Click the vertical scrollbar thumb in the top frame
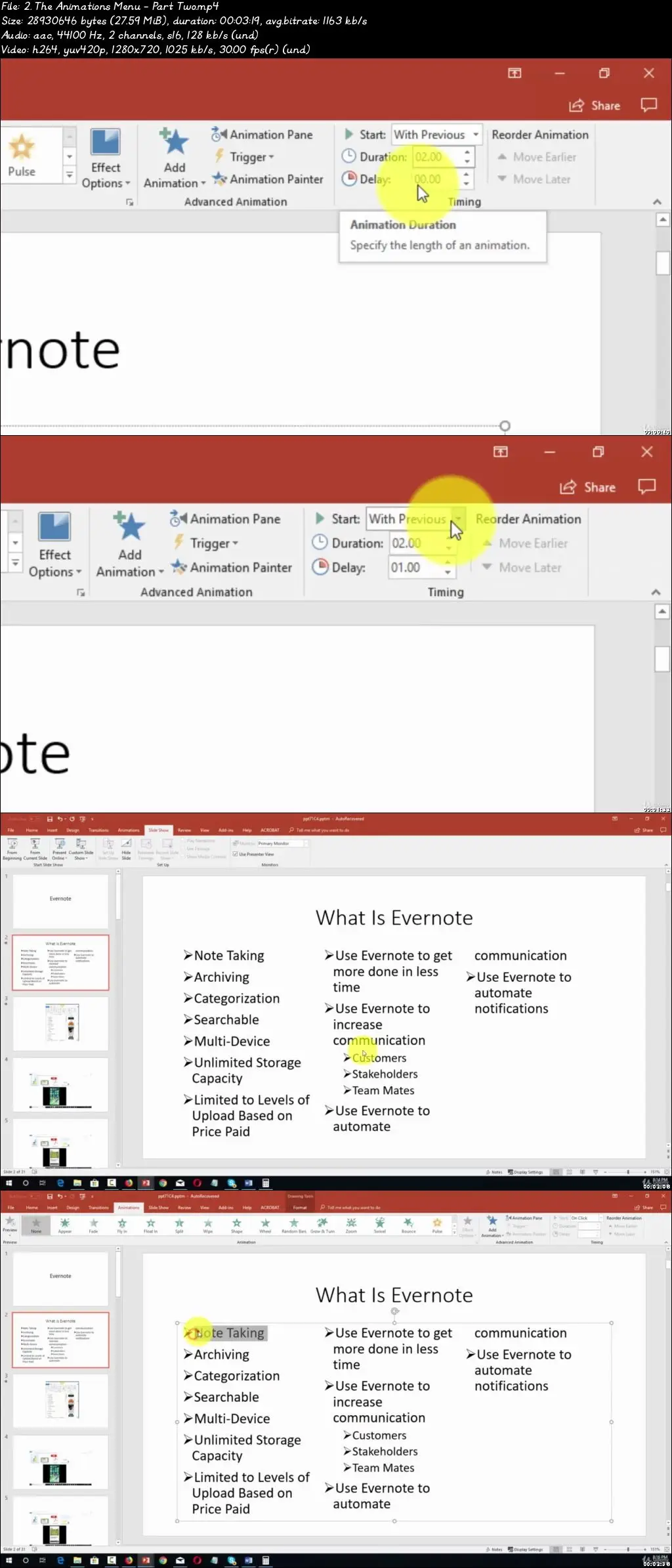The image size is (672, 1568). pyautogui.click(x=663, y=263)
